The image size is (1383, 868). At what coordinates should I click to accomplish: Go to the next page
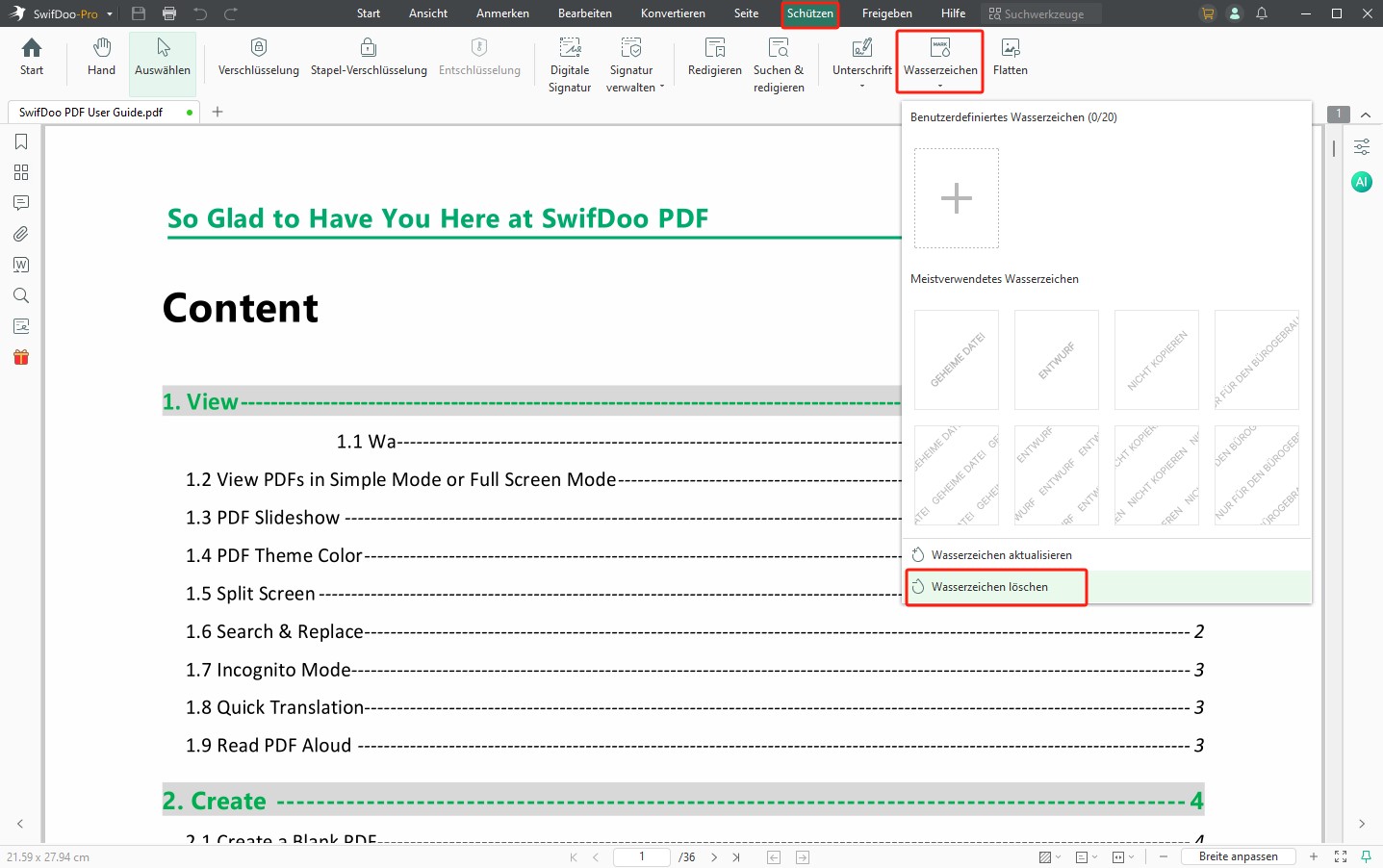(x=714, y=856)
